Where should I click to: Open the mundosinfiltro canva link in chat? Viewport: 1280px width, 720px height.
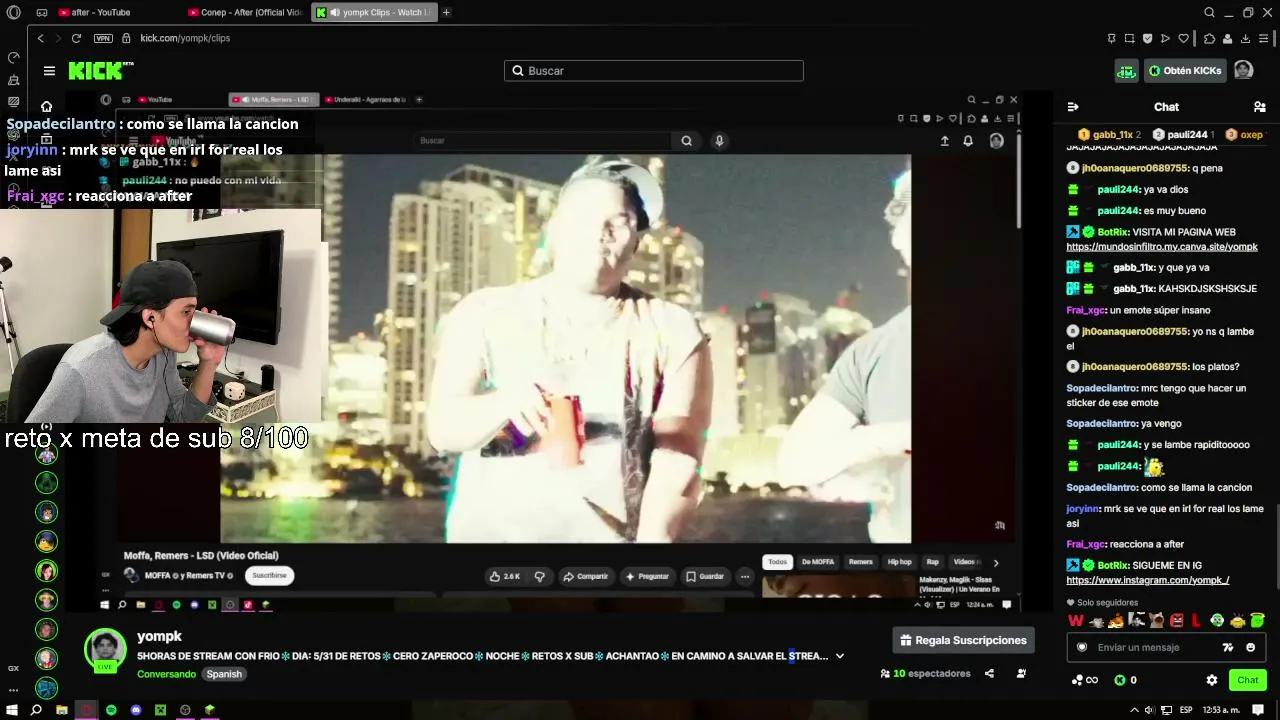tap(1162, 247)
